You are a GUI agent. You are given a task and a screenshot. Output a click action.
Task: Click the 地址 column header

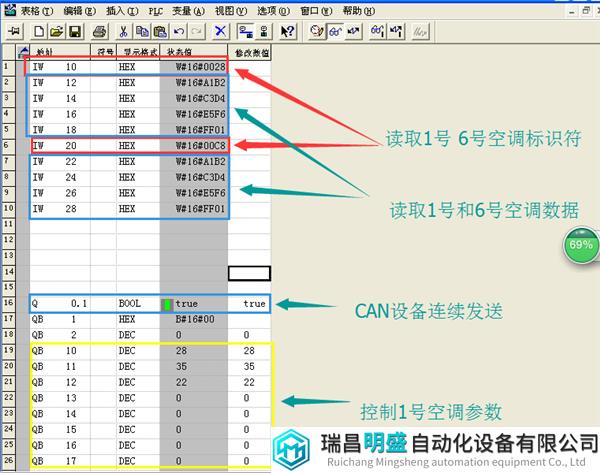tap(60, 52)
